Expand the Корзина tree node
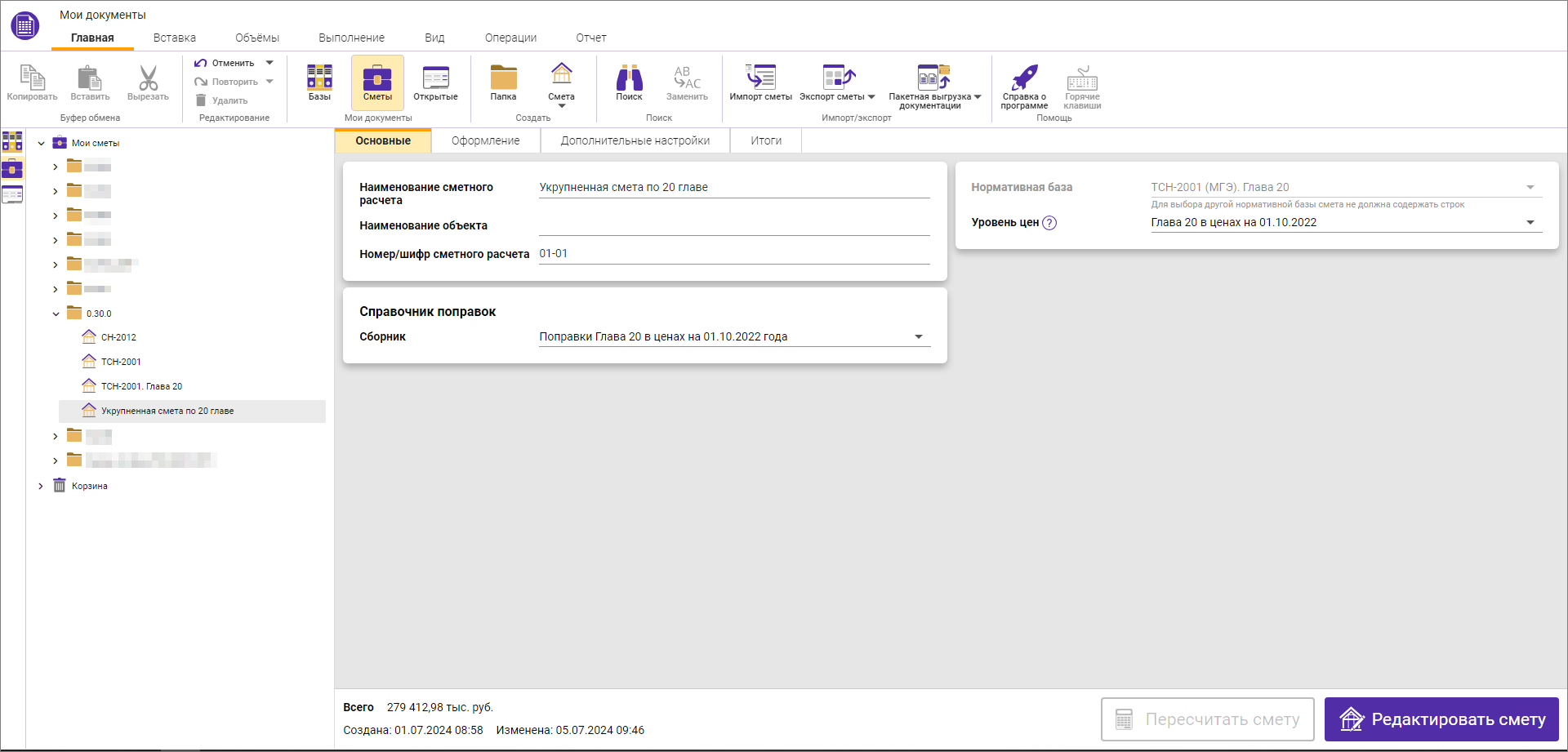Viewport: 1568px width, 752px height. (x=41, y=486)
